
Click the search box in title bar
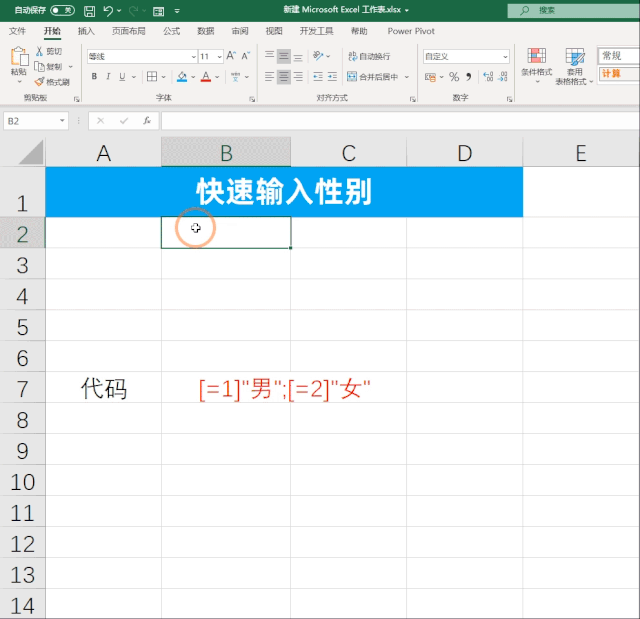pos(573,11)
